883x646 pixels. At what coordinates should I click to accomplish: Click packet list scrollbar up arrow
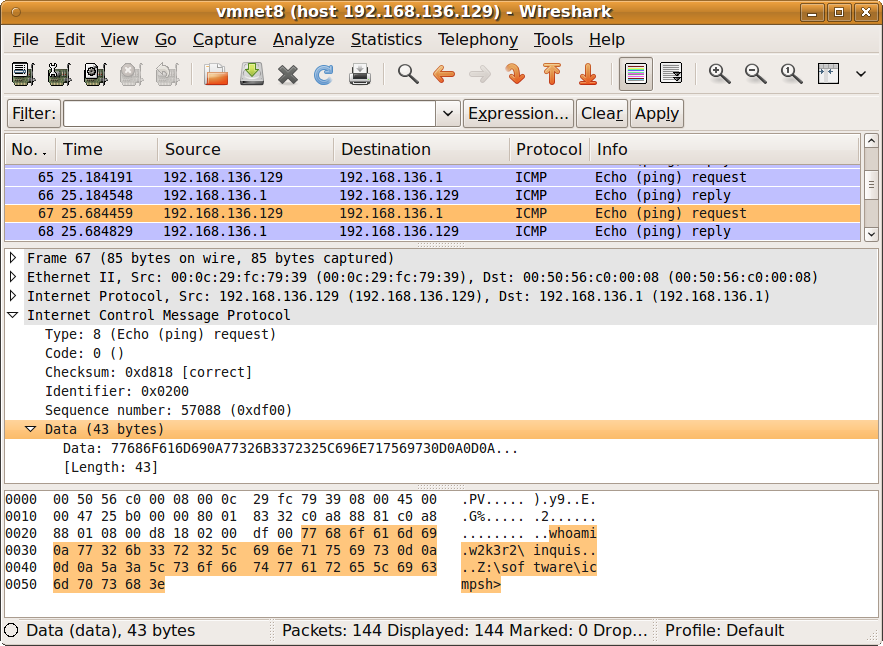tap(871, 141)
